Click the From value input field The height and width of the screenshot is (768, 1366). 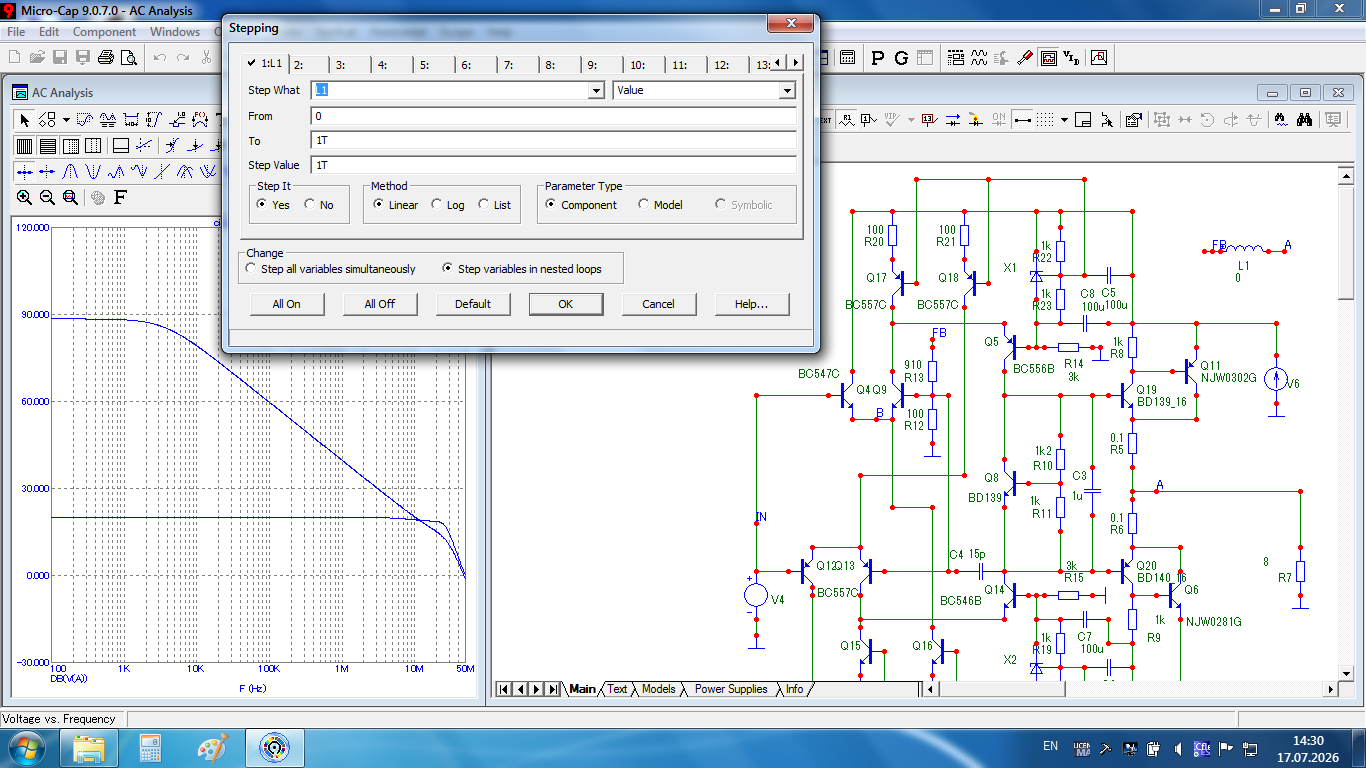[554, 116]
